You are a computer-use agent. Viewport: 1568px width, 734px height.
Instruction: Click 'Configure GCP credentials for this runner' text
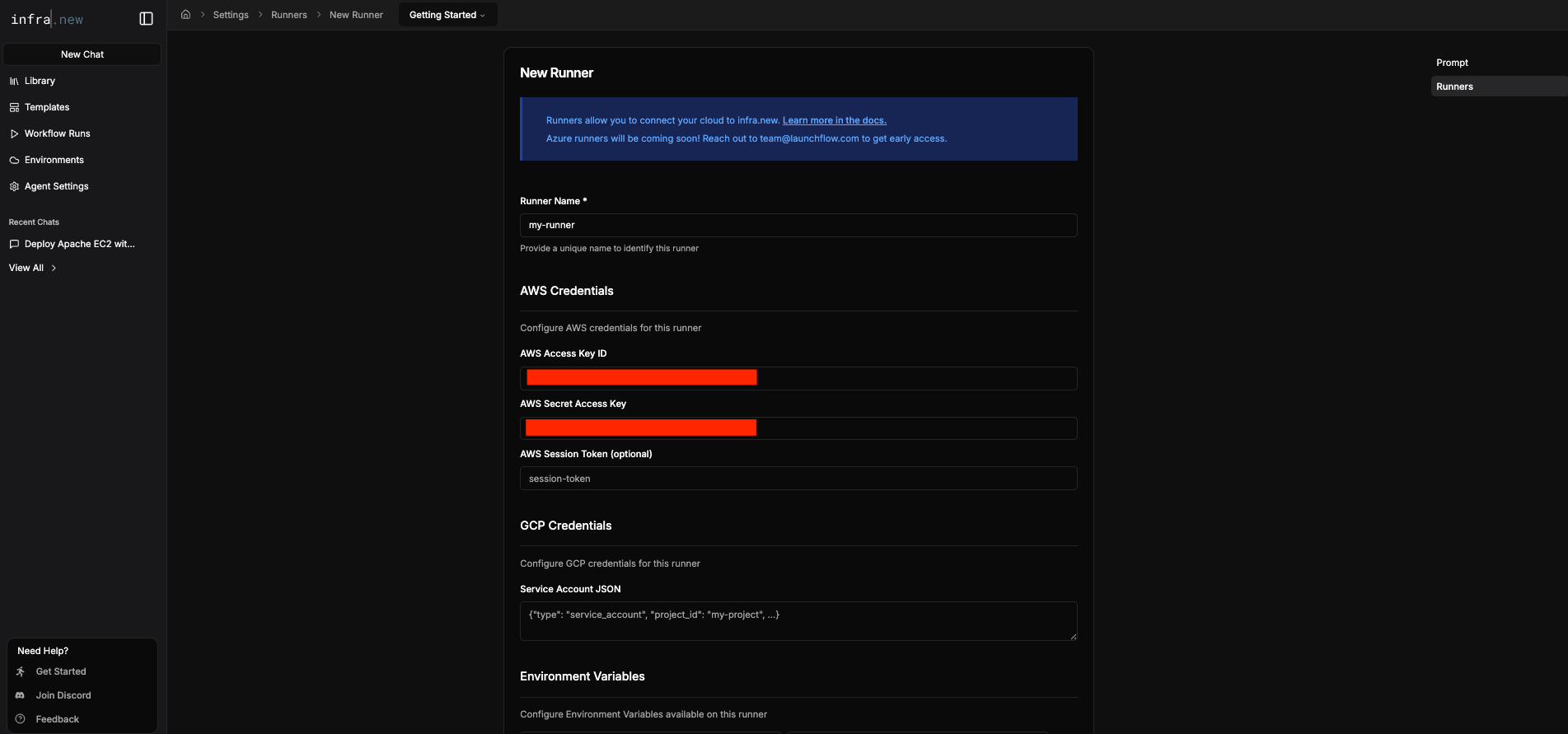[611, 563]
